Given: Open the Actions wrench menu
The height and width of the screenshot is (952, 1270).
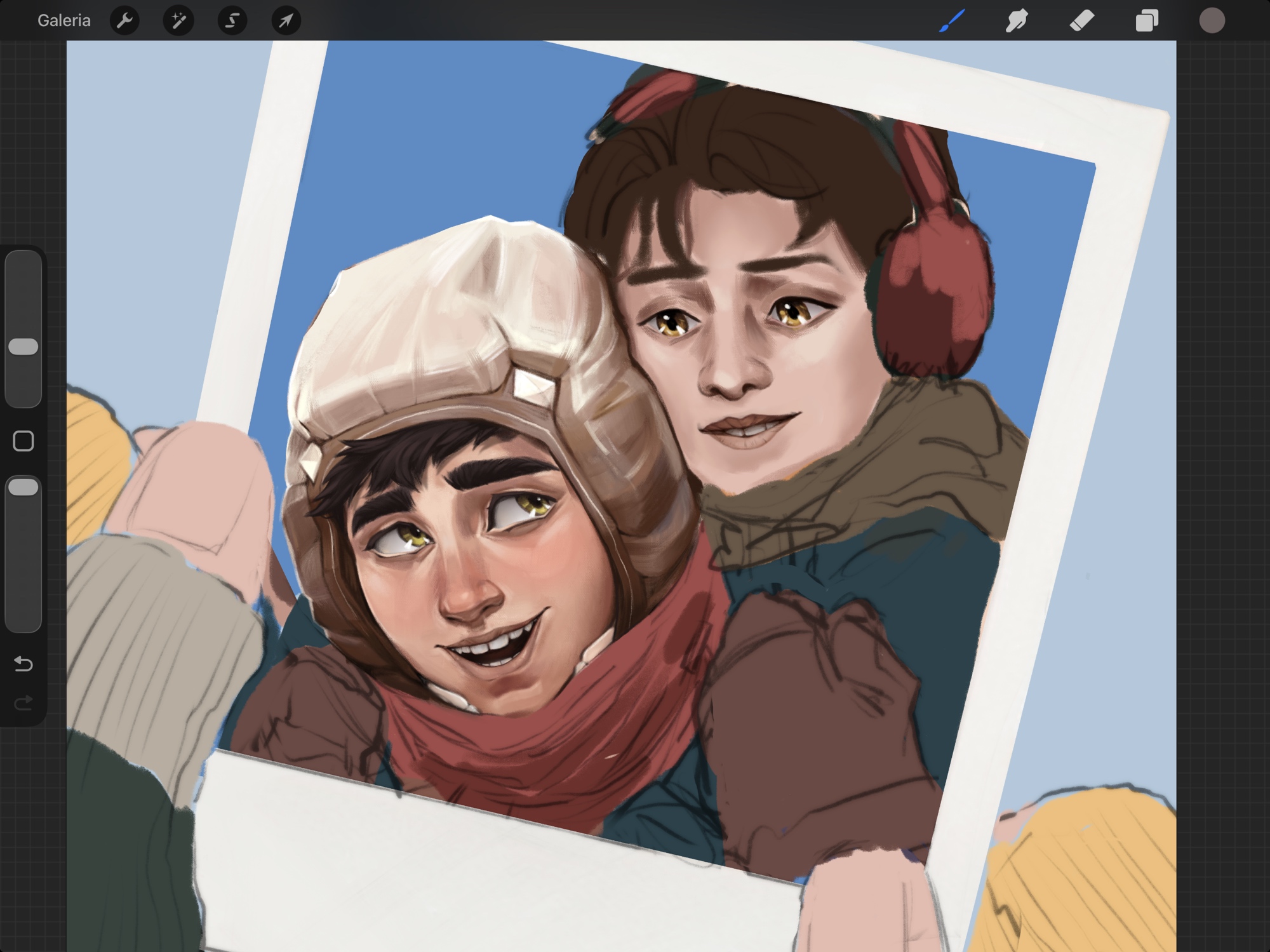Looking at the screenshot, I should tap(124, 21).
